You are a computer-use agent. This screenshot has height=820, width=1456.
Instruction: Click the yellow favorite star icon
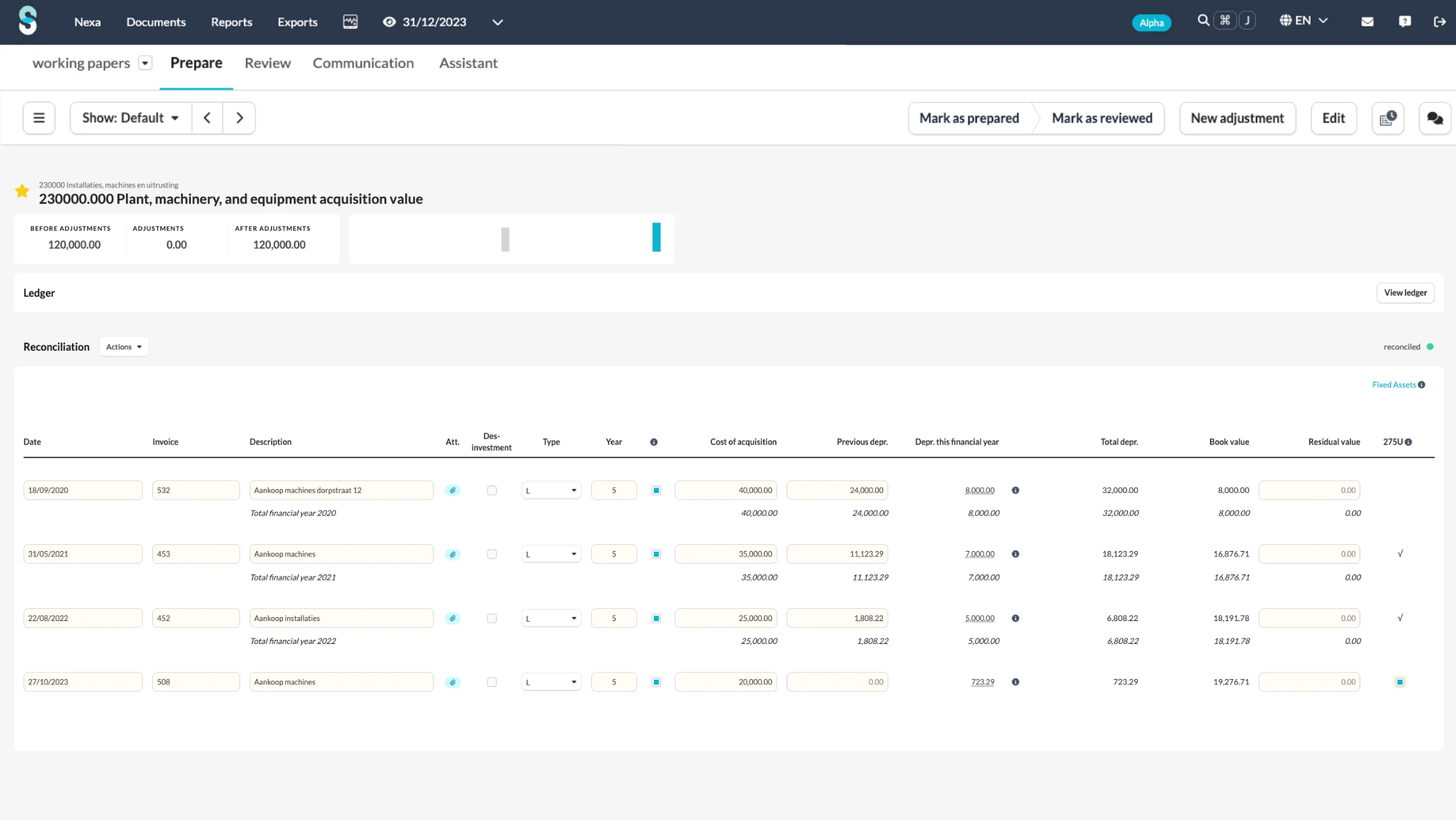coord(22,192)
